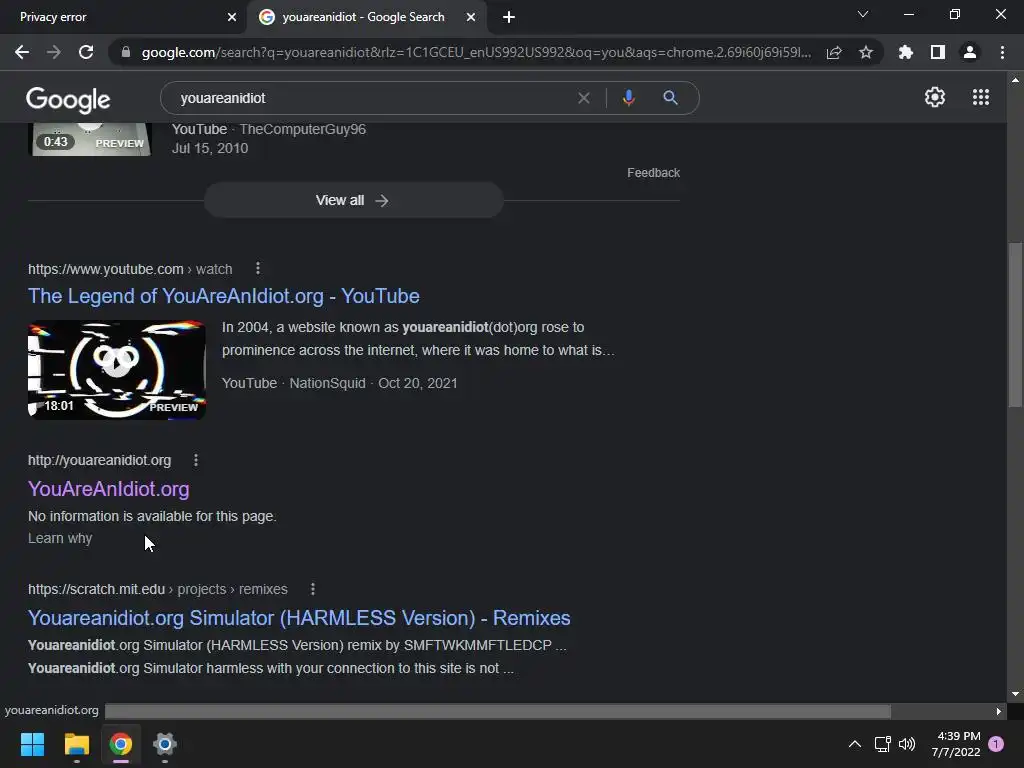This screenshot has height=768, width=1024.
Task: Open Windows Start menu
Action: pos(32,744)
